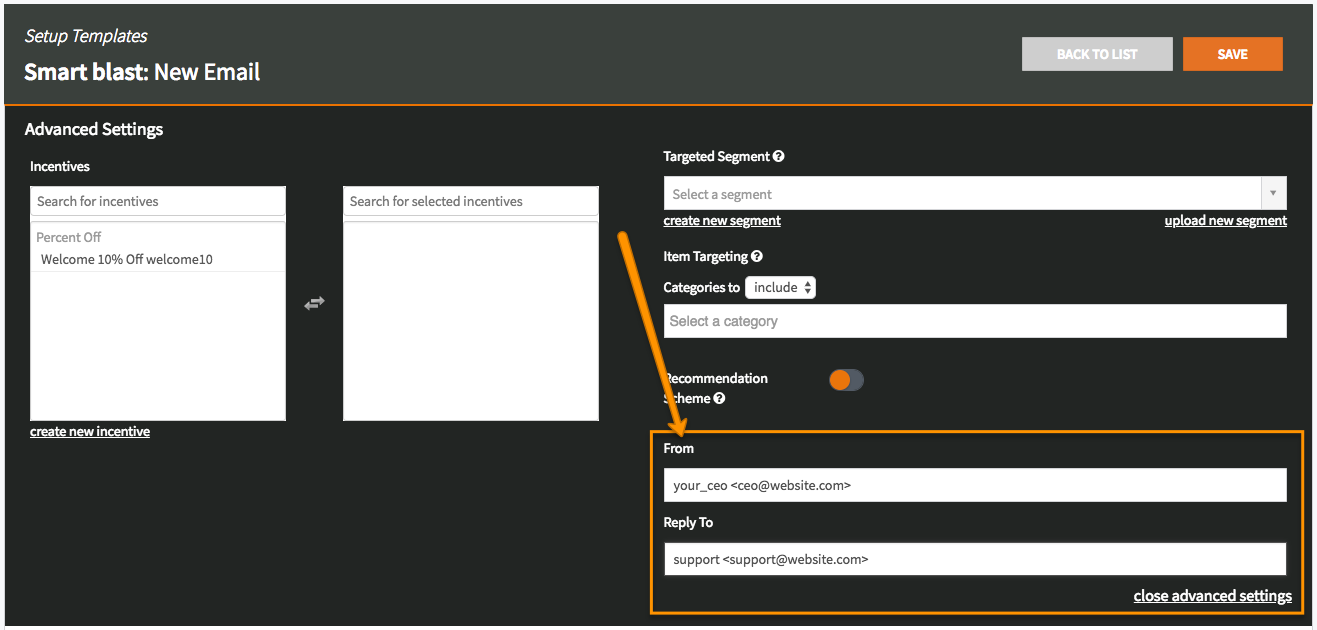Open Recommendation Scheme help icon
1317x630 pixels.
719,398
